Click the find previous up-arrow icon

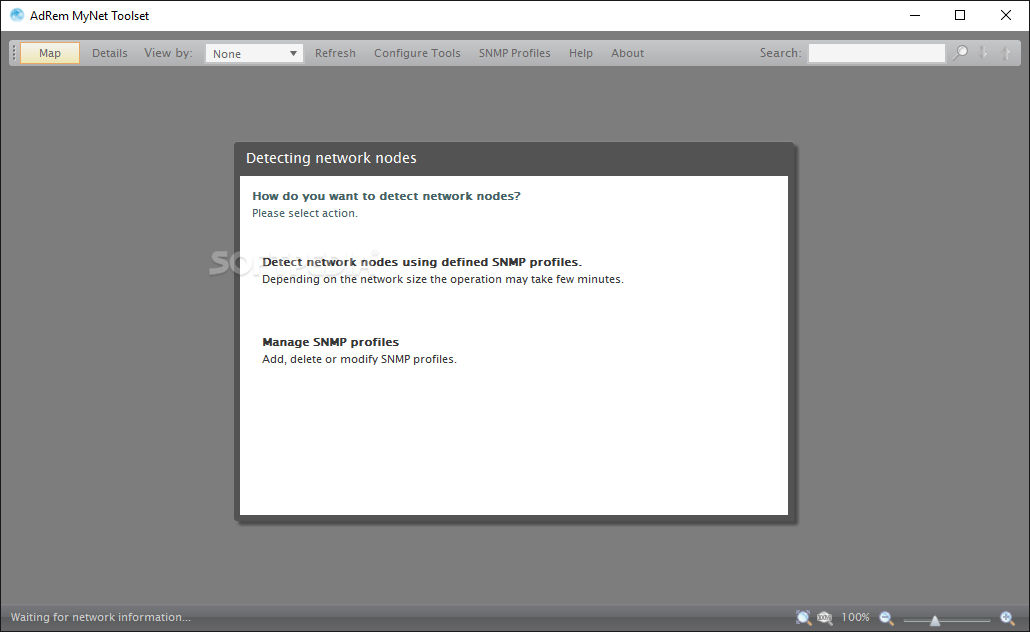point(1006,53)
